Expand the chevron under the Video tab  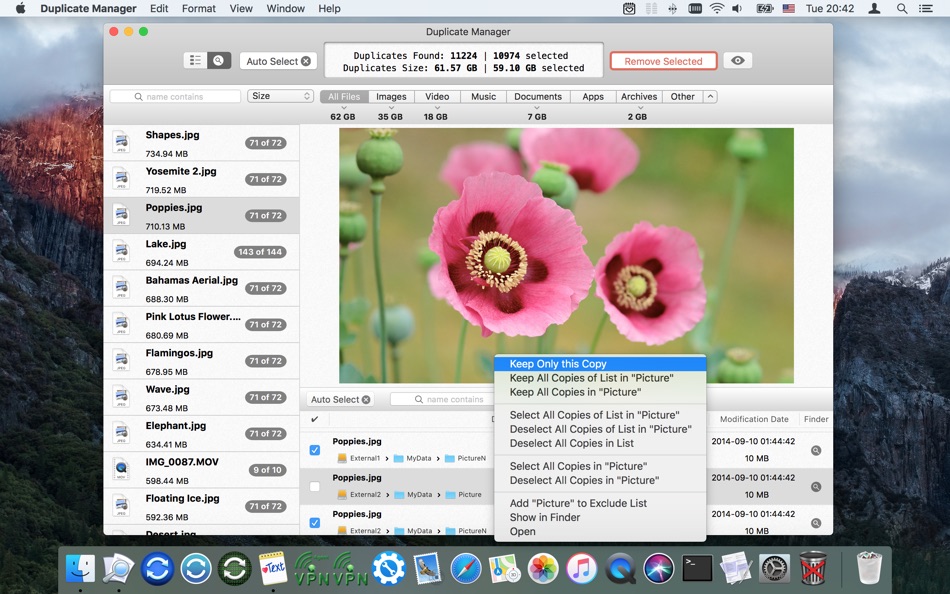tap(436, 107)
